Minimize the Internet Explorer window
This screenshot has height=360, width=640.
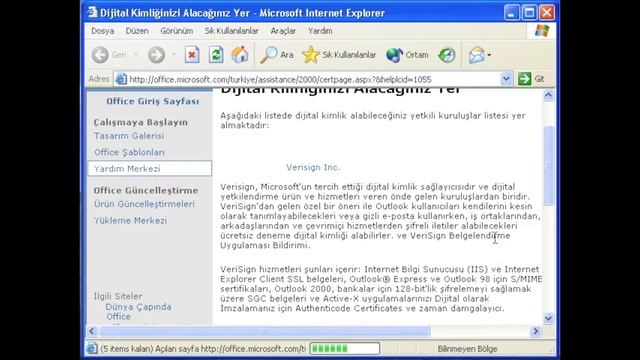coord(511,13)
